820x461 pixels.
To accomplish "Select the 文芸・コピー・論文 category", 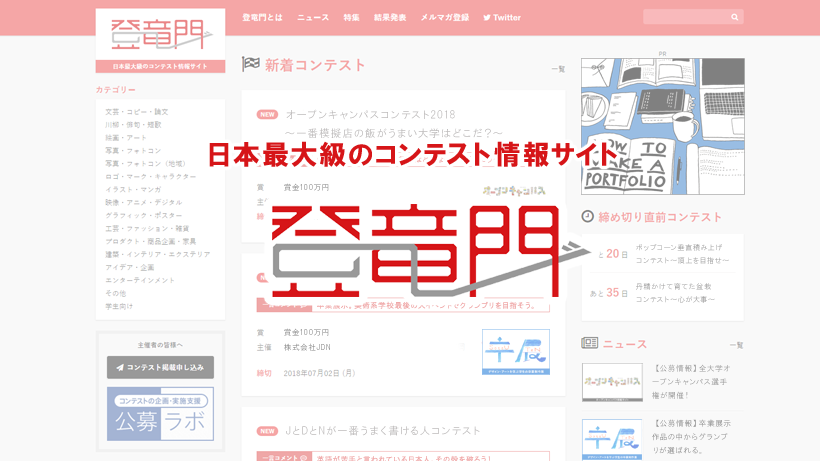I will coord(136,112).
